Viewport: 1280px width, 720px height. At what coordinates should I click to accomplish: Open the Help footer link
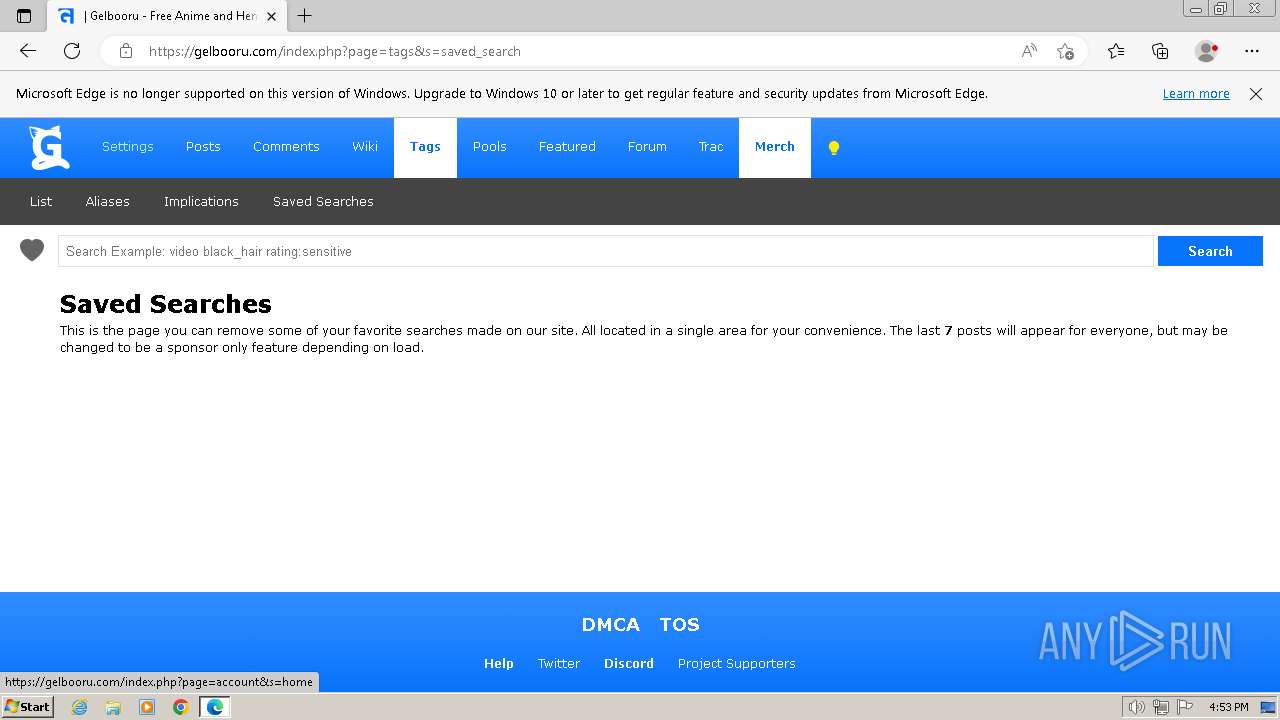point(499,664)
